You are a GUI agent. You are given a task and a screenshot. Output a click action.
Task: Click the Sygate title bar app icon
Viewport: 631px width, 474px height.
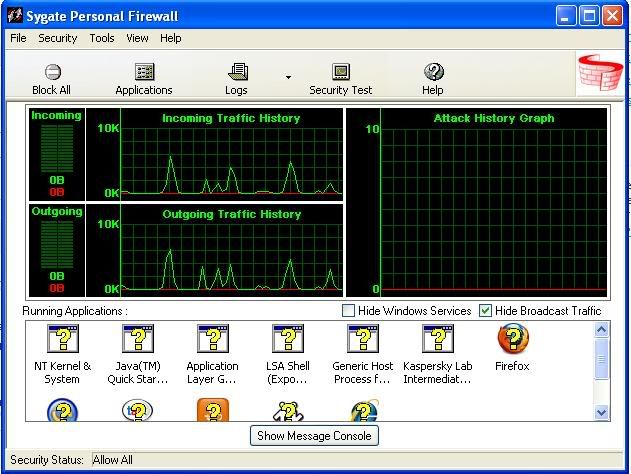click(x=15, y=16)
